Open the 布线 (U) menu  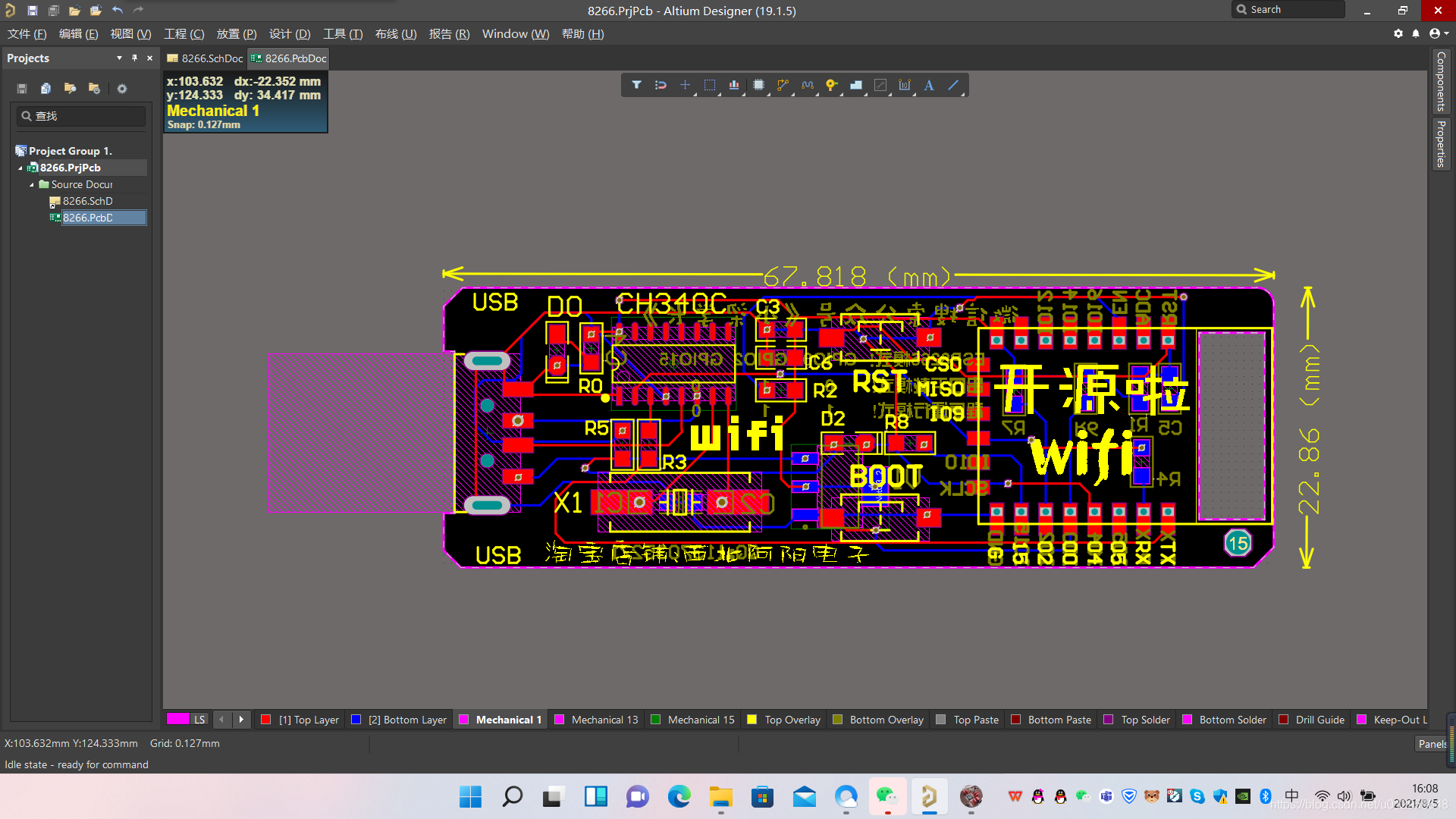(x=396, y=34)
